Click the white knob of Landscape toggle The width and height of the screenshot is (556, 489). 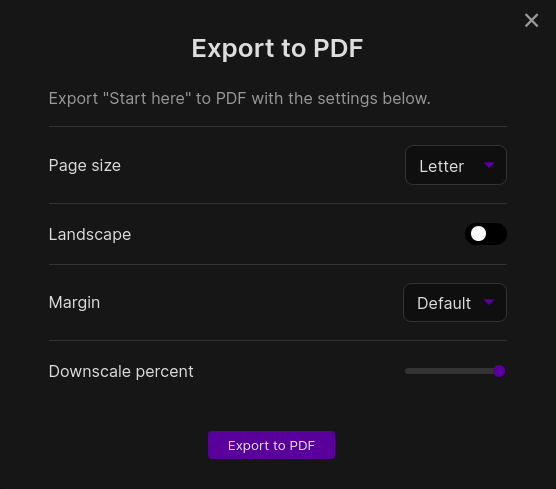pyautogui.click(x=478, y=234)
